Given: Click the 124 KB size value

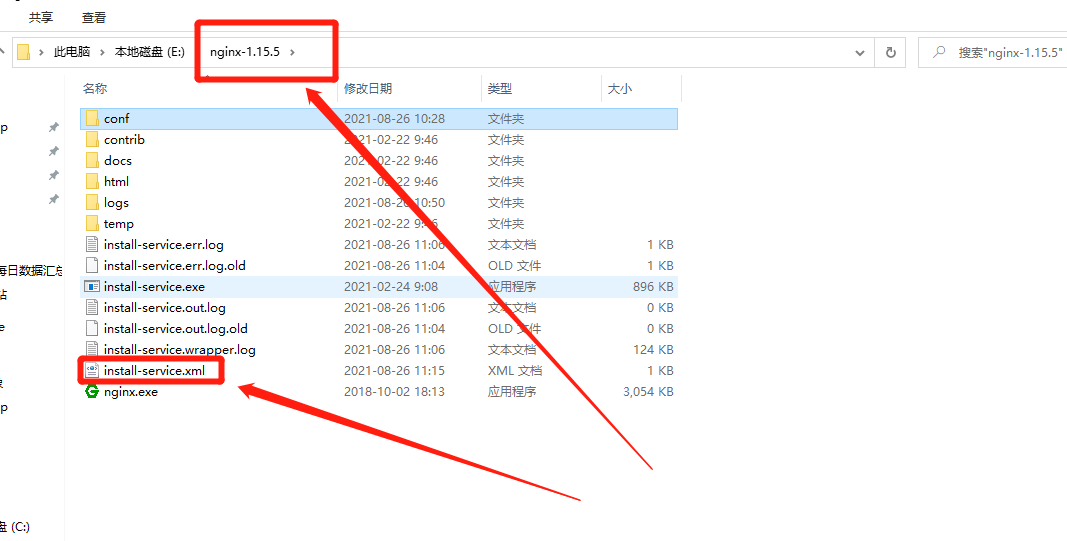Looking at the screenshot, I should point(653,350).
